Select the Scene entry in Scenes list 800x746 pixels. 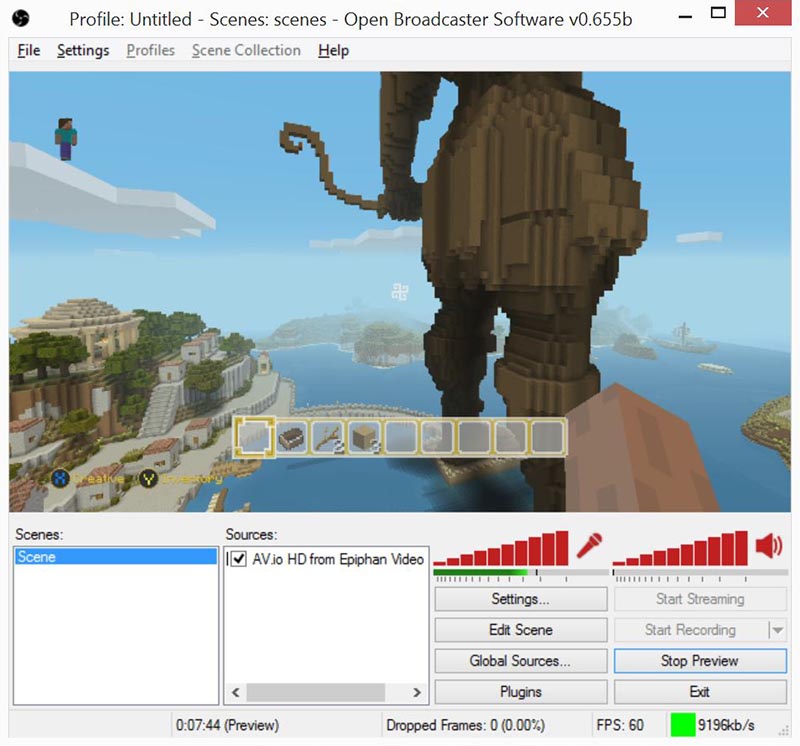coord(116,556)
